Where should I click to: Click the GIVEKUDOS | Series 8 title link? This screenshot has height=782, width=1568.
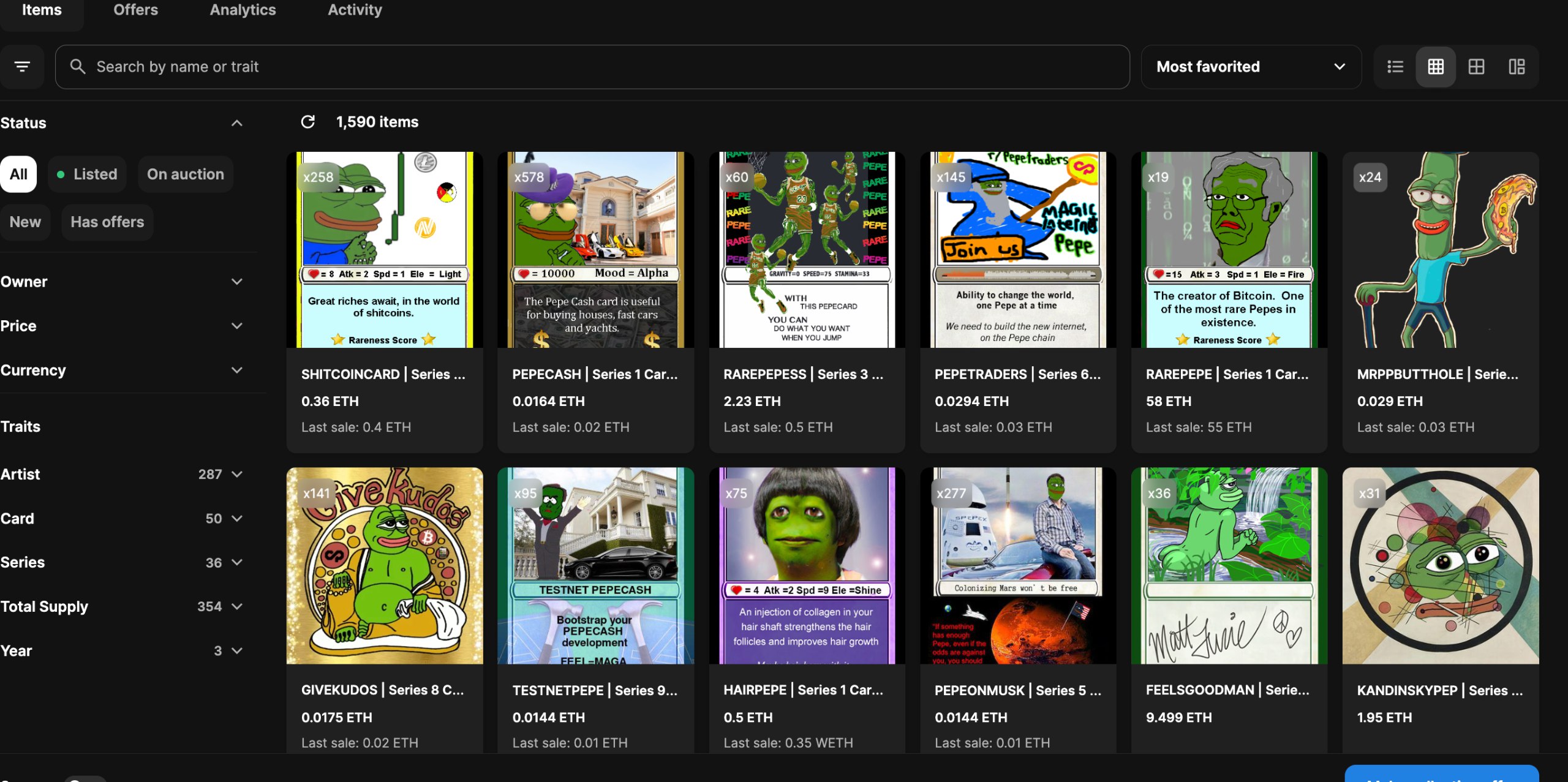click(x=383, y=690)
